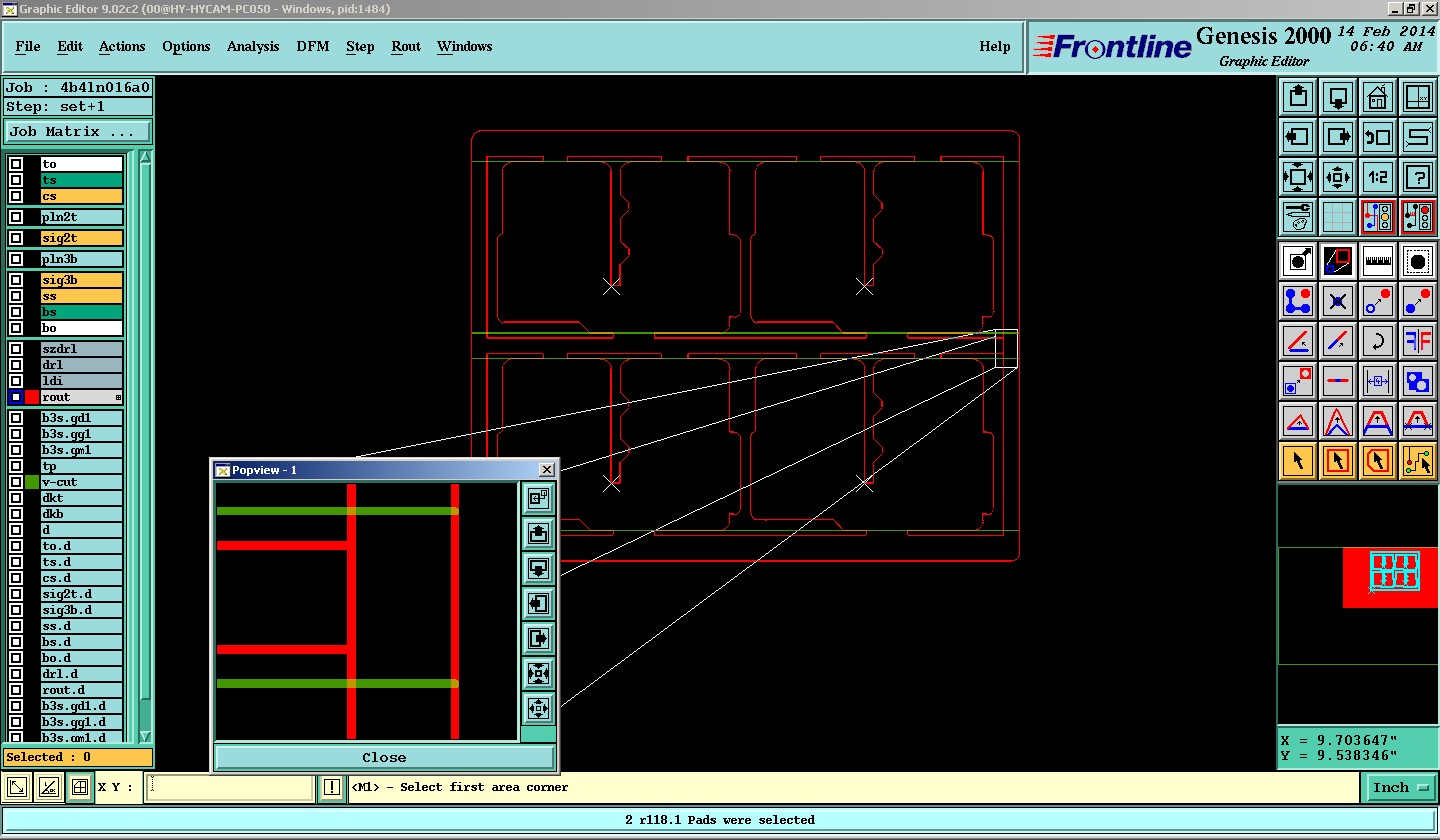Toggle checkbox for the 'sig2t' layer
This screenshot has width=1440, height=840.
tap(16, 238)
